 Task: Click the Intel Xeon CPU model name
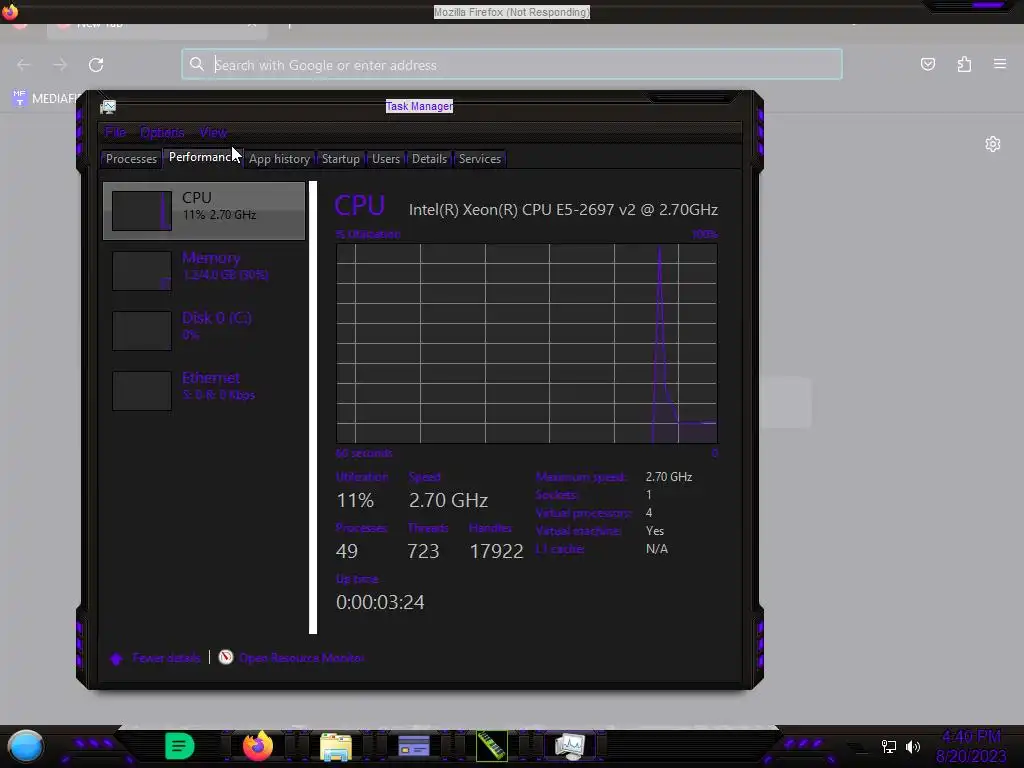563,210
